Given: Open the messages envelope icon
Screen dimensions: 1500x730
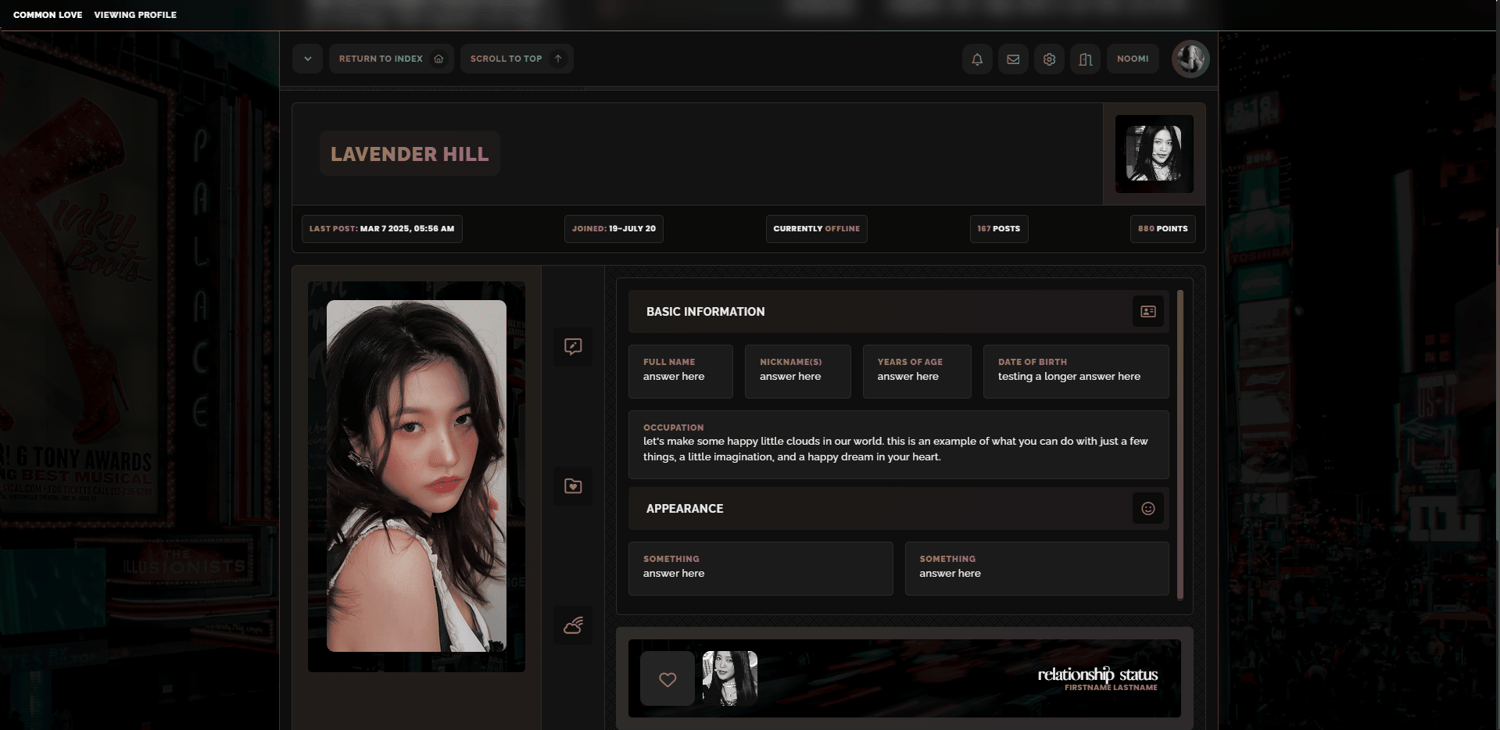Looking at the screenshot, I should 1013,59.
